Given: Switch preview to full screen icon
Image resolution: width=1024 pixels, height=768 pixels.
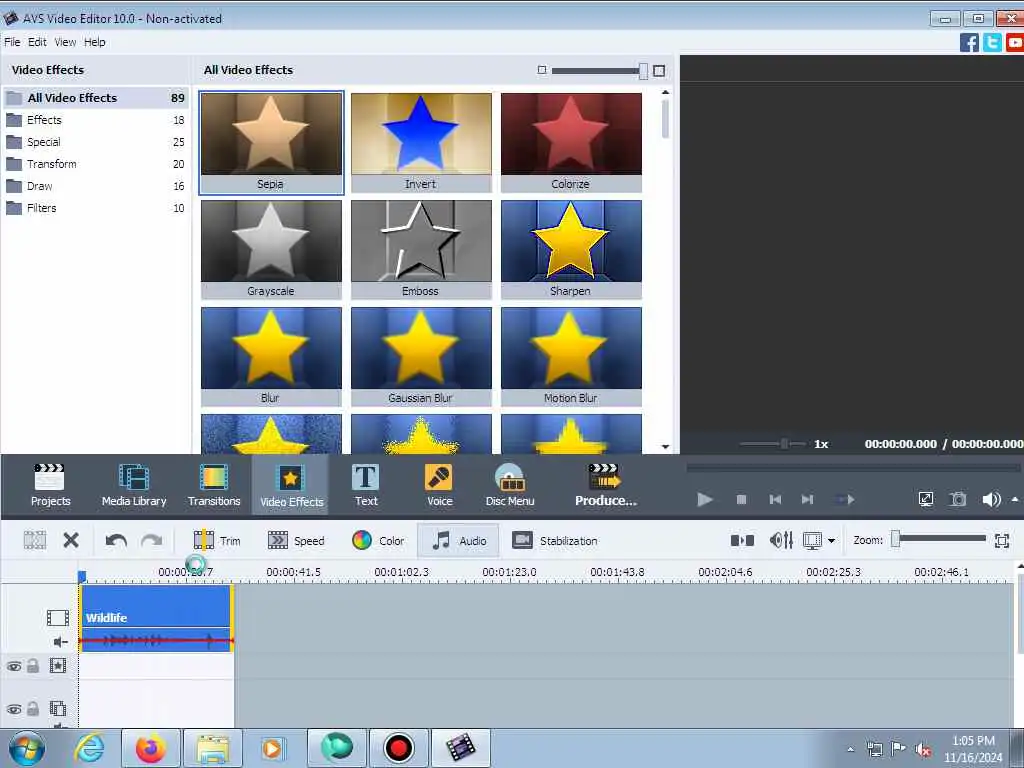Looking at the screenshot, I should point(925,500).
